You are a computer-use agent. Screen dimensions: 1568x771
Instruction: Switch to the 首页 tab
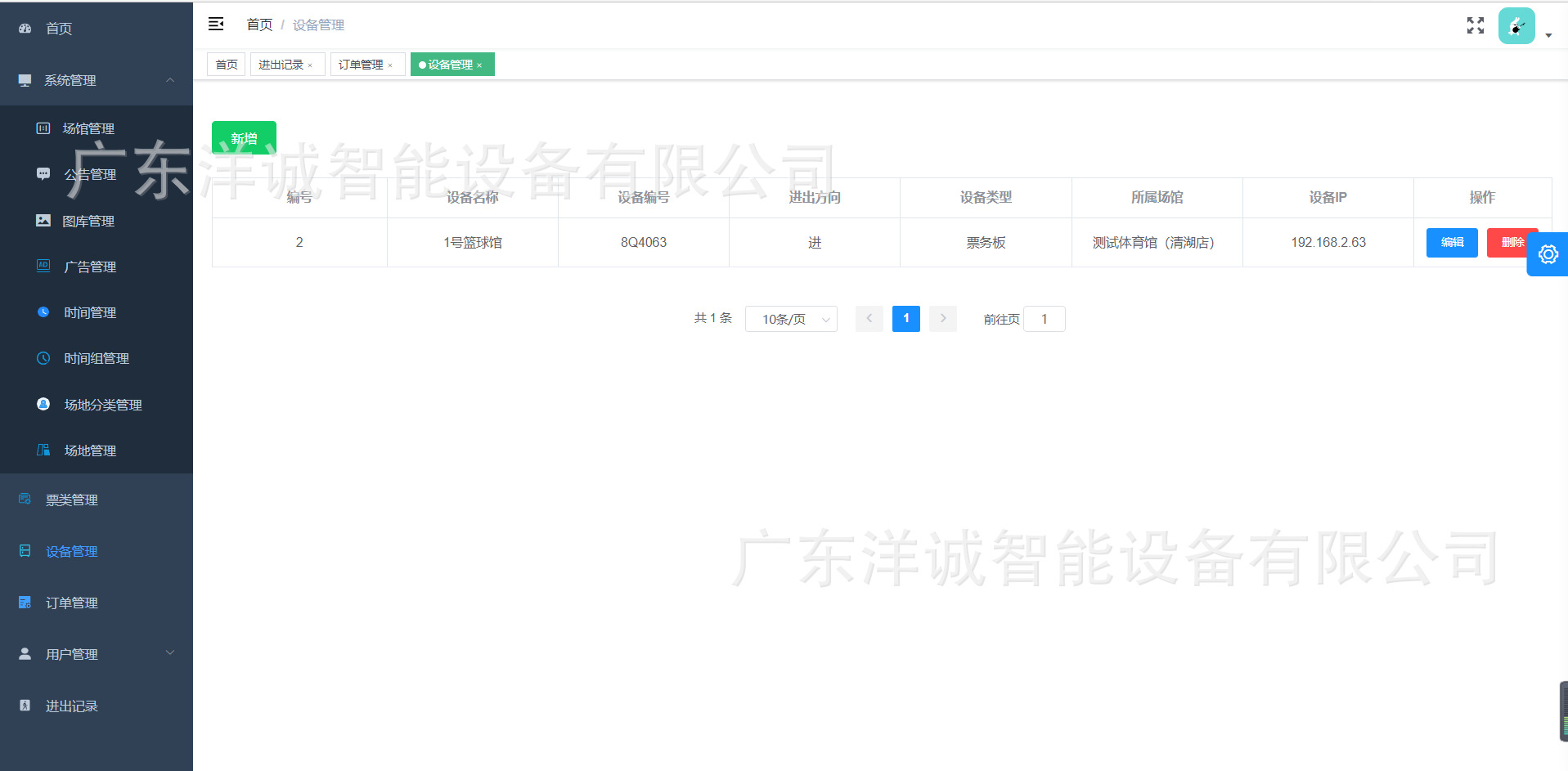(226, 64)
